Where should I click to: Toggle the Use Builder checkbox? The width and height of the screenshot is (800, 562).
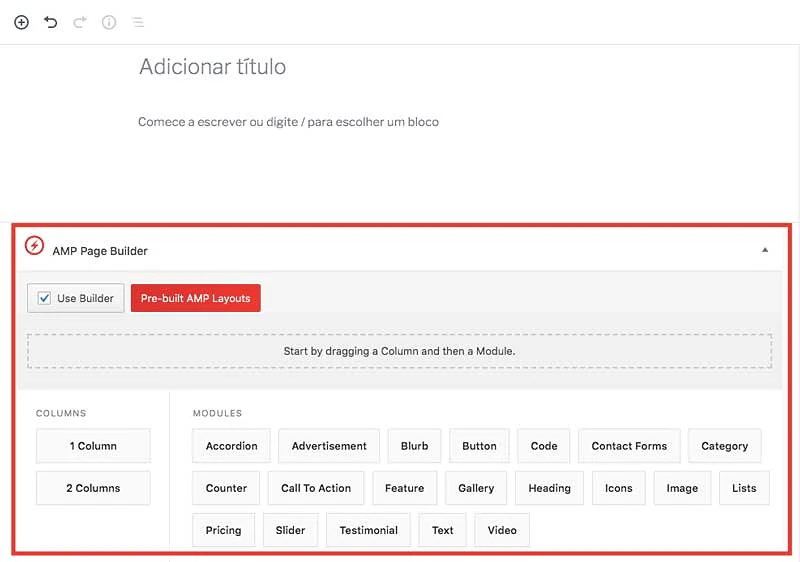click(44, 298)
